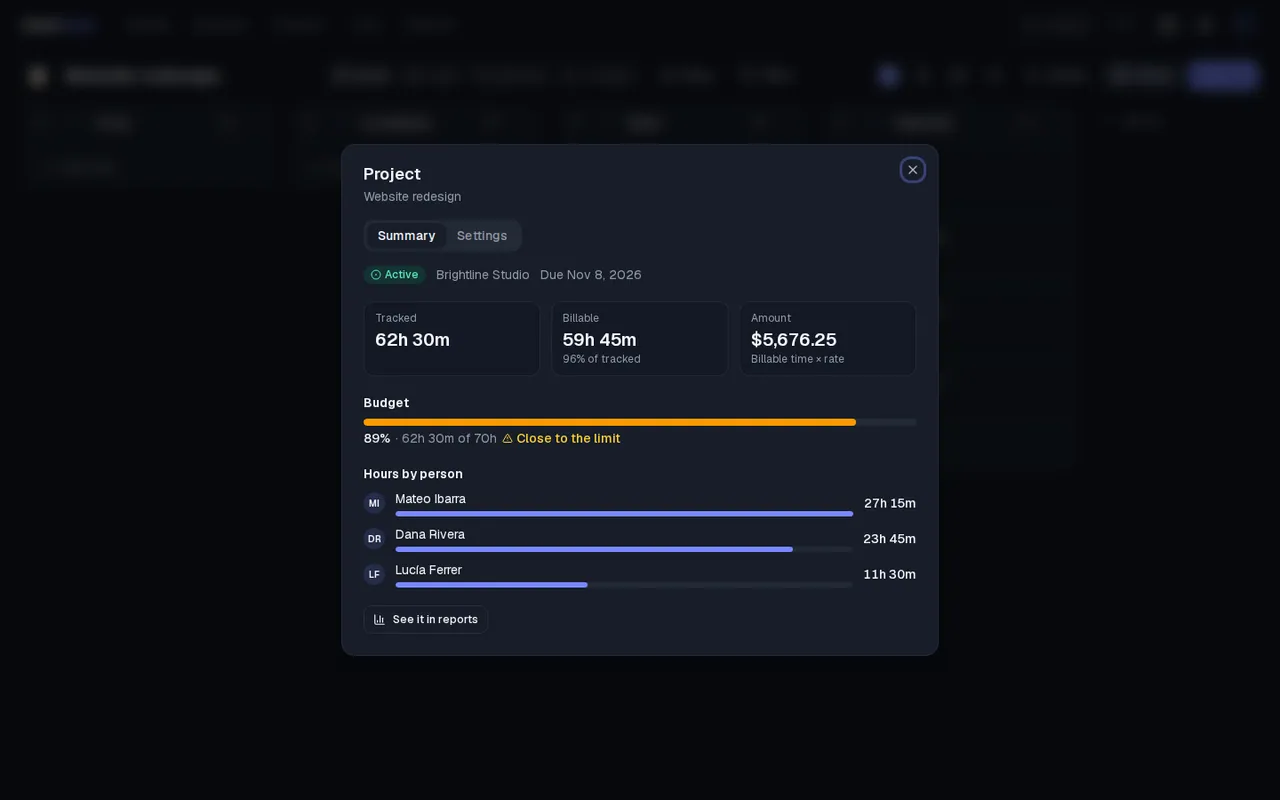Click the name Lucía Ferrer
The height and width of the screenshot is (800, 1280).
pos(428,570)
